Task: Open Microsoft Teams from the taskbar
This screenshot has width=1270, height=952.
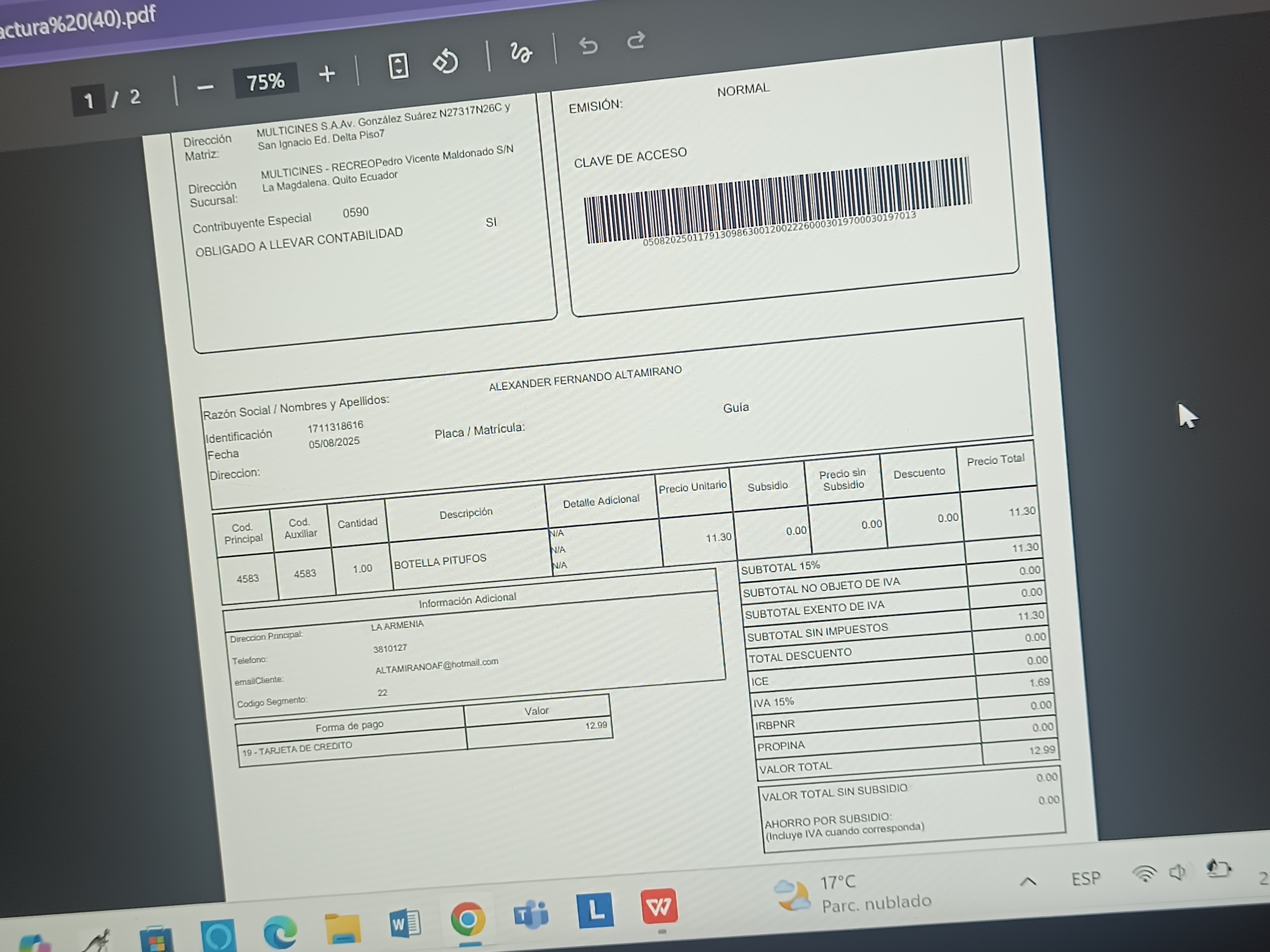Action: (x=531, y=914)
